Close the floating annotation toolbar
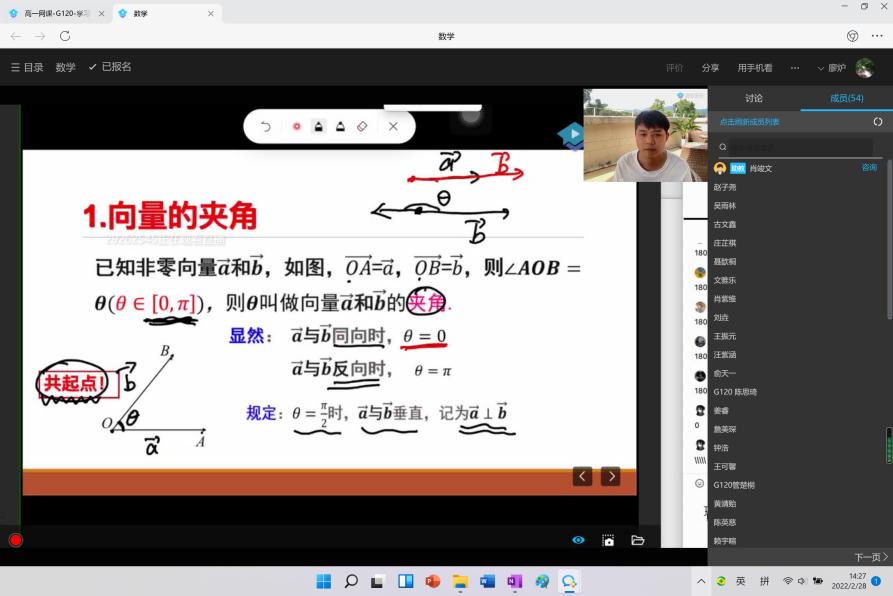This screenshot has height=596, width=893. tap(393, 127)
